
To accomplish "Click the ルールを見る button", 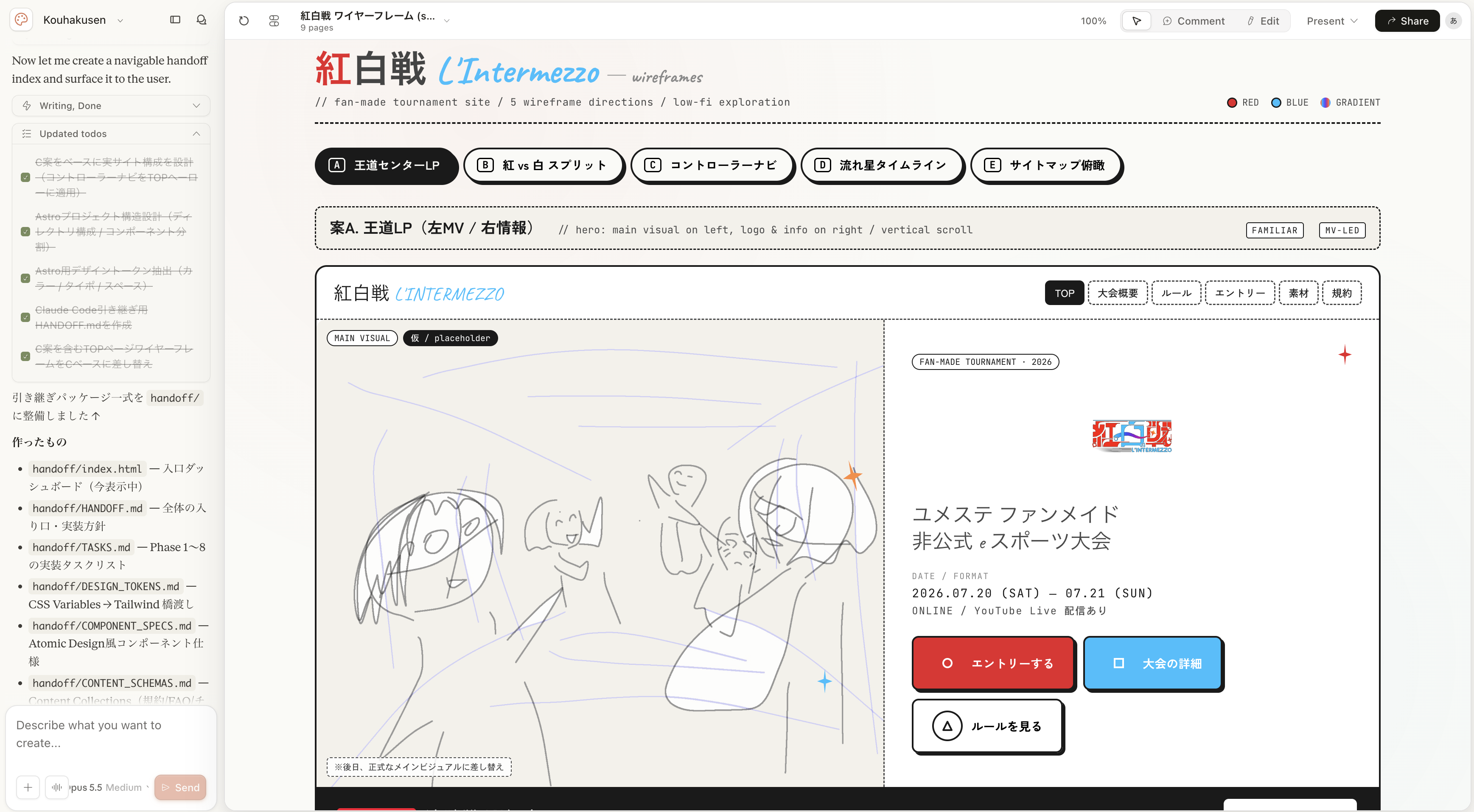I will [x=988, y=726].
